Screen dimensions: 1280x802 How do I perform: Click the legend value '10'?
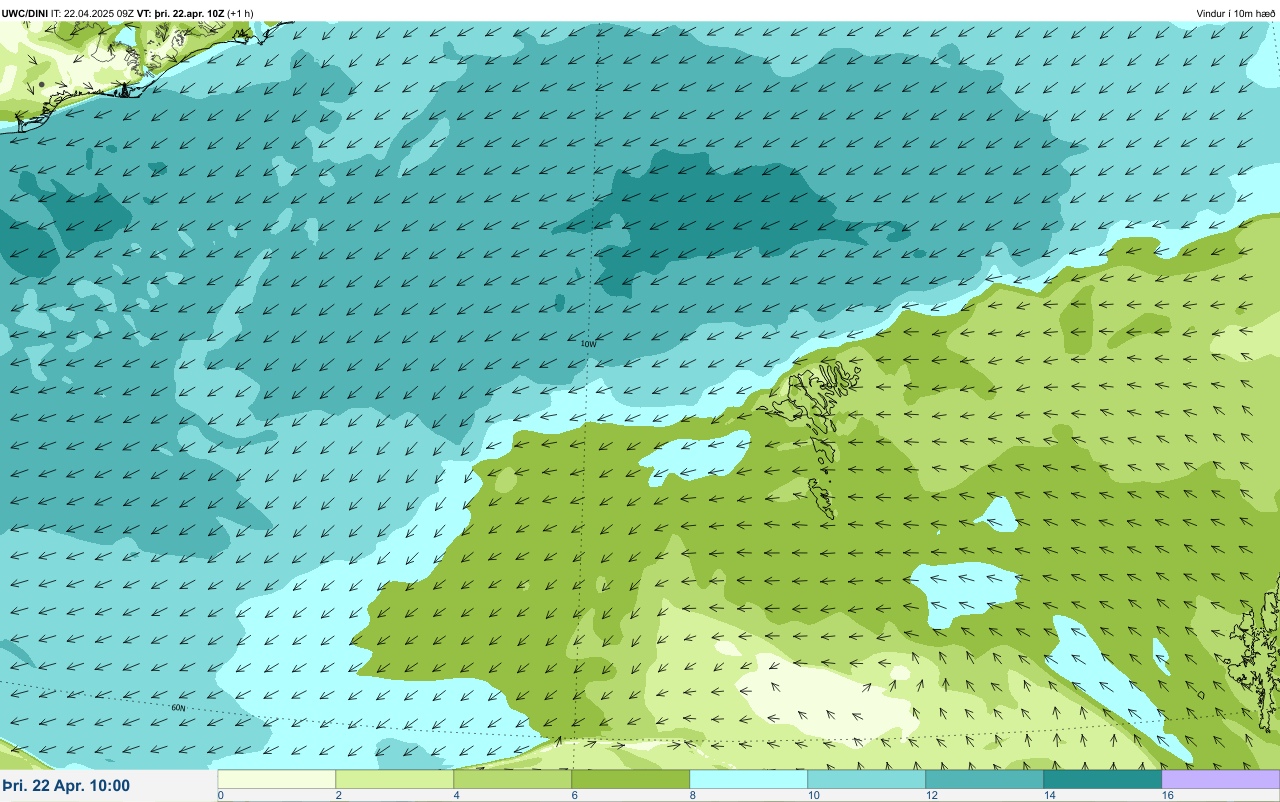pyautogui.click(x=813, y=795)
